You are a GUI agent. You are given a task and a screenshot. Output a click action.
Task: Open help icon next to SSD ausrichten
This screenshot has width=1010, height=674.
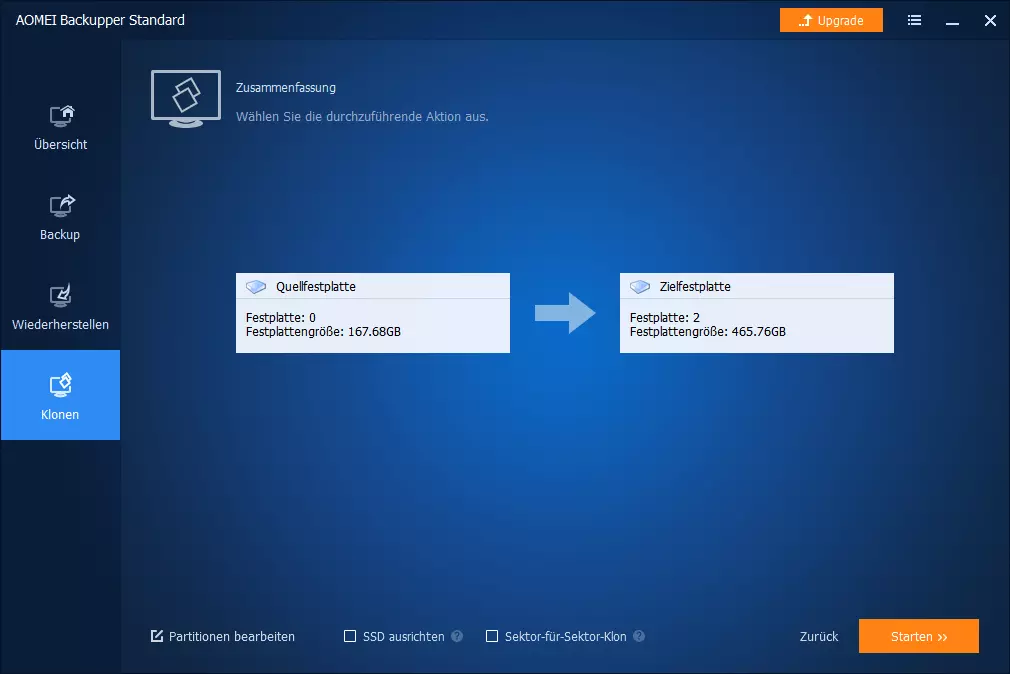(457, 636)
